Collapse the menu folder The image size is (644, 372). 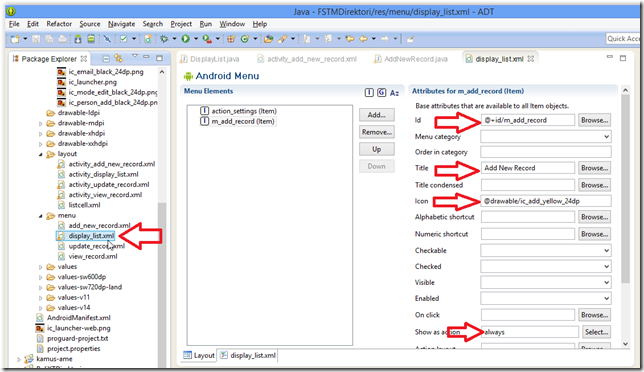[x=41, y=216]
